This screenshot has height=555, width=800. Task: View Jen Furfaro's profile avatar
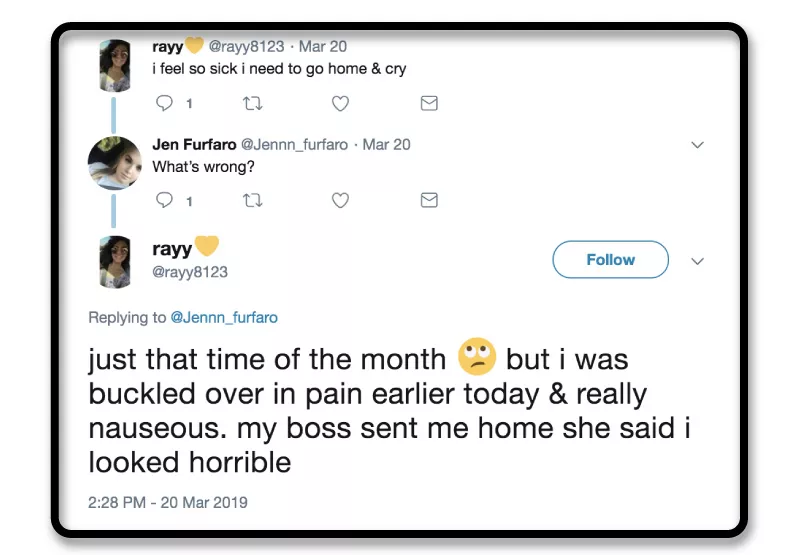pos(114,161)
